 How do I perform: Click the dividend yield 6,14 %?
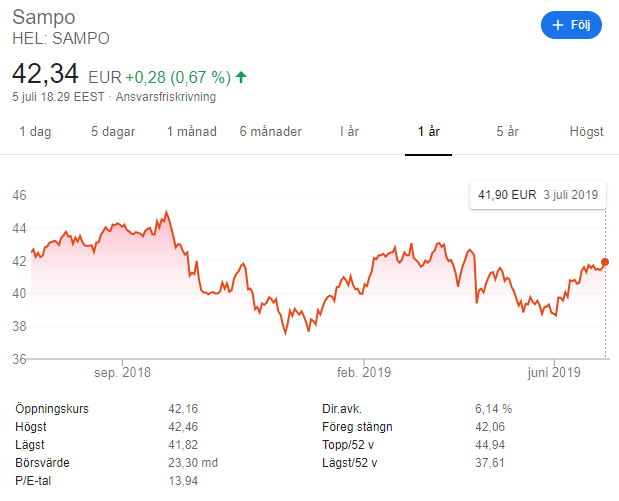[493, 409]
